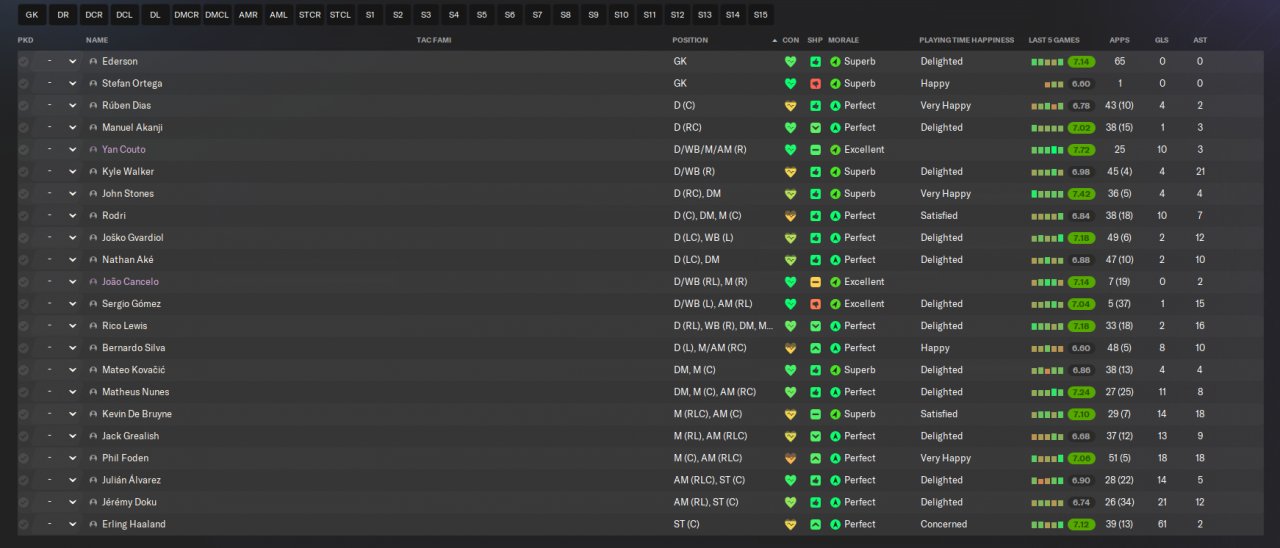This screenshot has width=1280, height=548.
Task: Toggle the picked checkmark for Rodri
Action: tap(24, 215)
